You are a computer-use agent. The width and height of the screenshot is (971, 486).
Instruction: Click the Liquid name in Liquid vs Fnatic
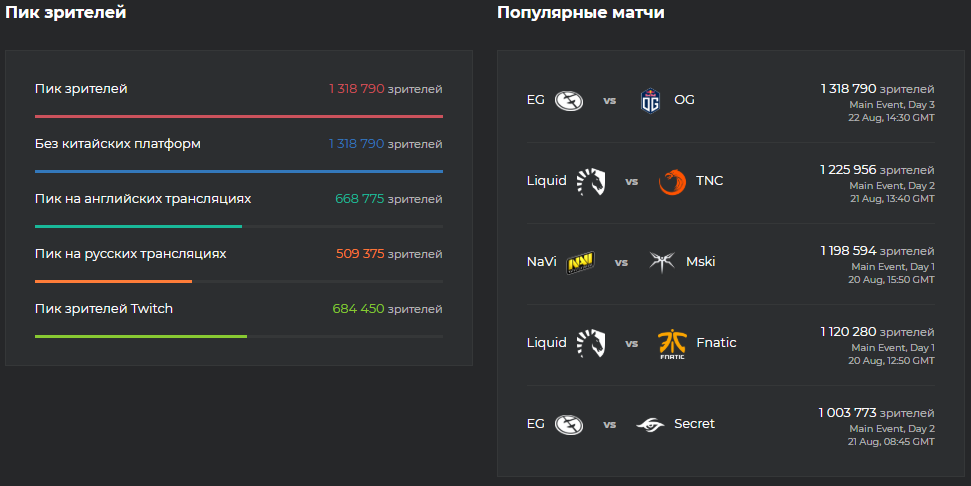point(547,343)
